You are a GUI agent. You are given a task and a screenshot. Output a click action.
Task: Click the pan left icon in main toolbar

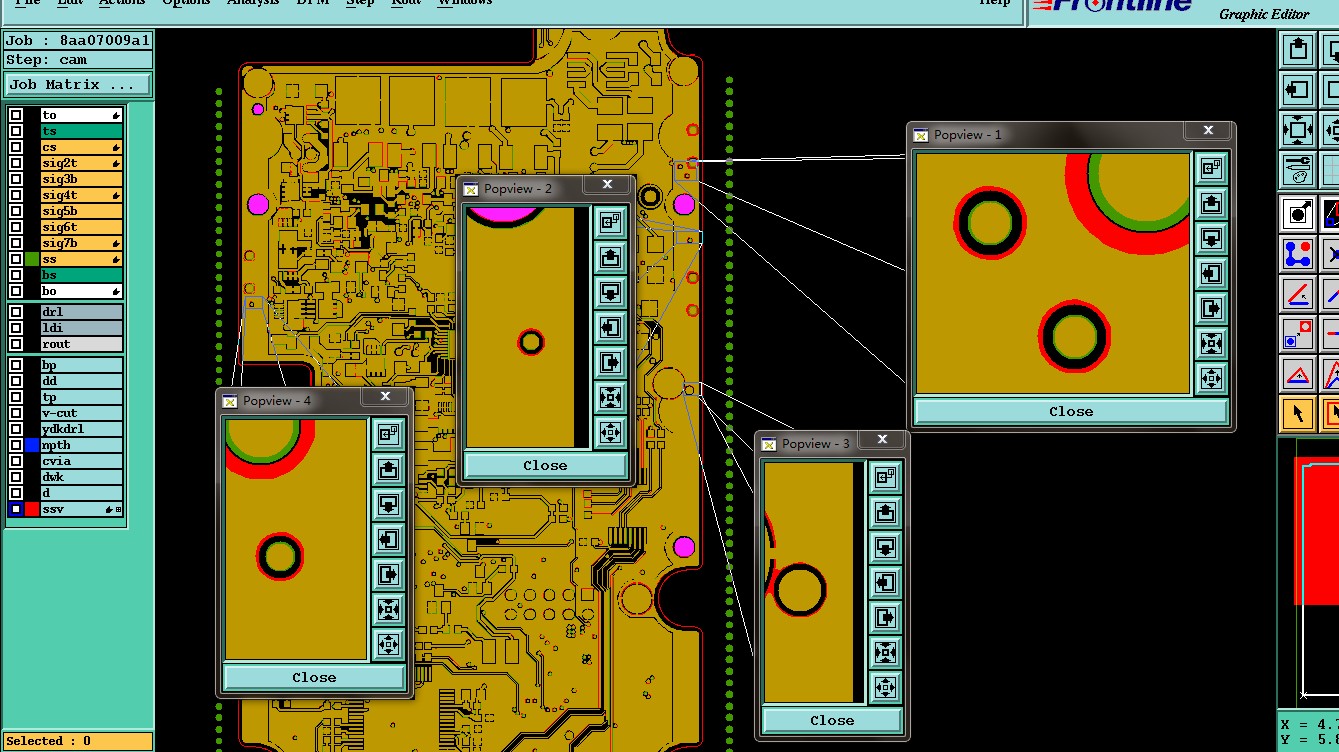(x=1297, y=89)
